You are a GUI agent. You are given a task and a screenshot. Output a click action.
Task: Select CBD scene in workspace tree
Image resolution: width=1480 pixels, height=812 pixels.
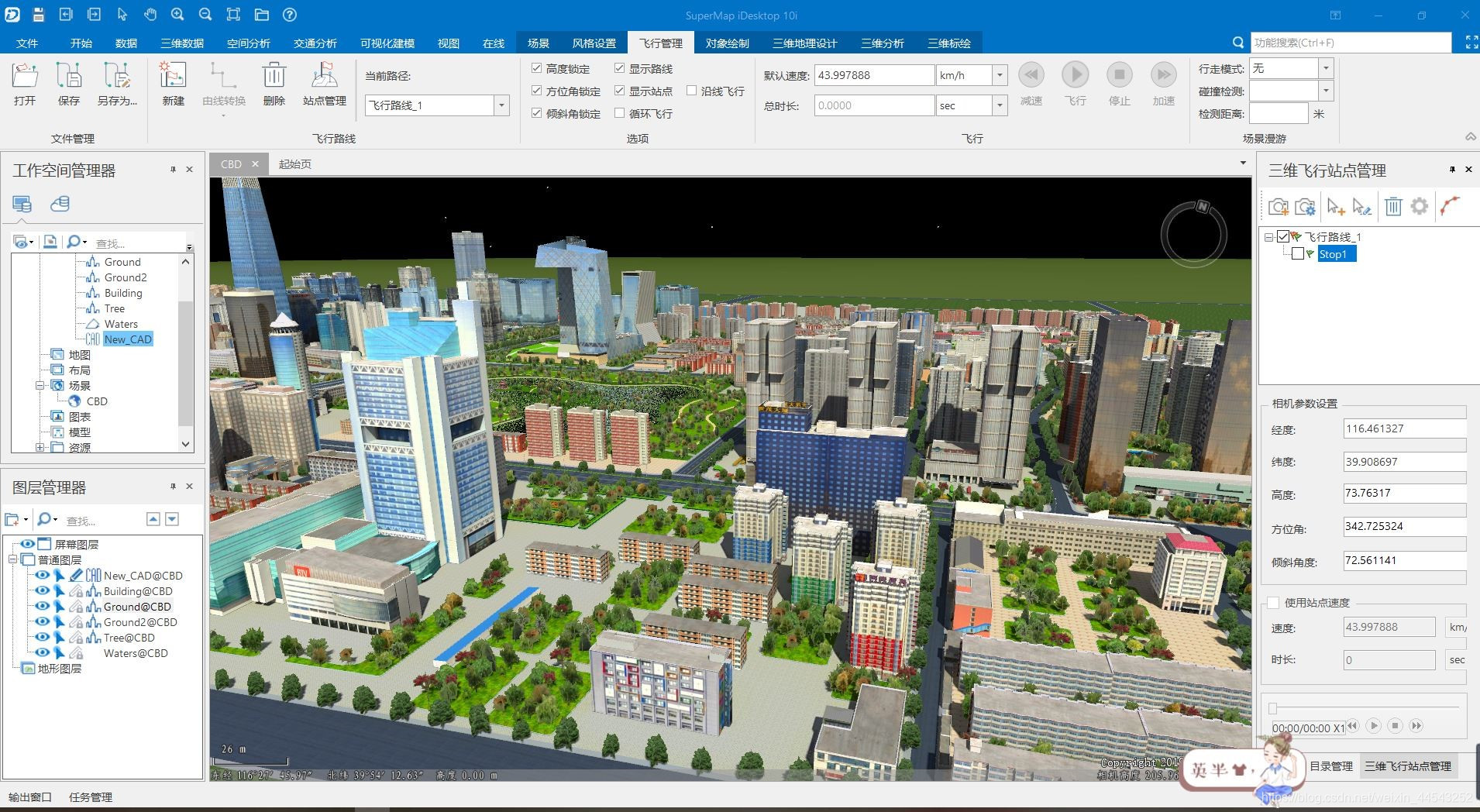(x=97, y=401)
